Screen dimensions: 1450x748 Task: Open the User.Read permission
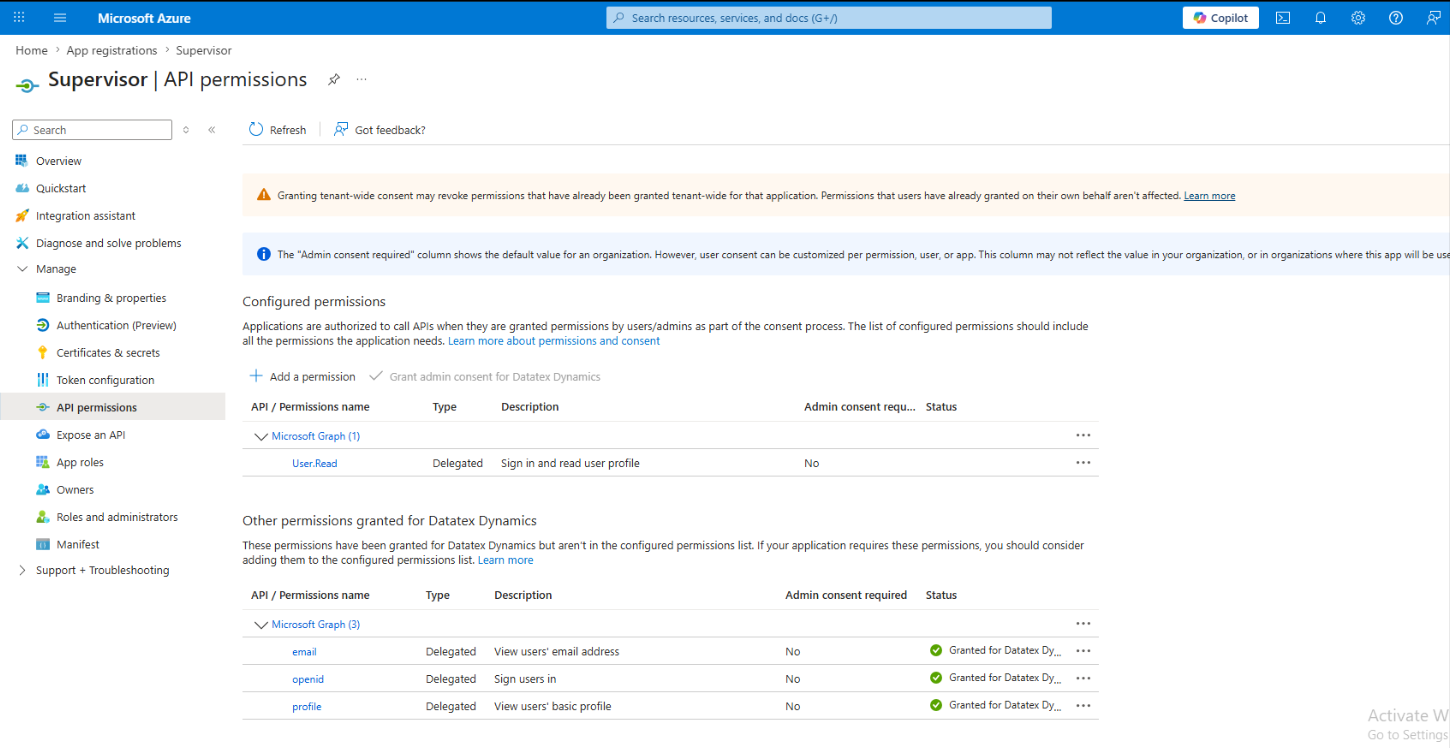(315, 464)
